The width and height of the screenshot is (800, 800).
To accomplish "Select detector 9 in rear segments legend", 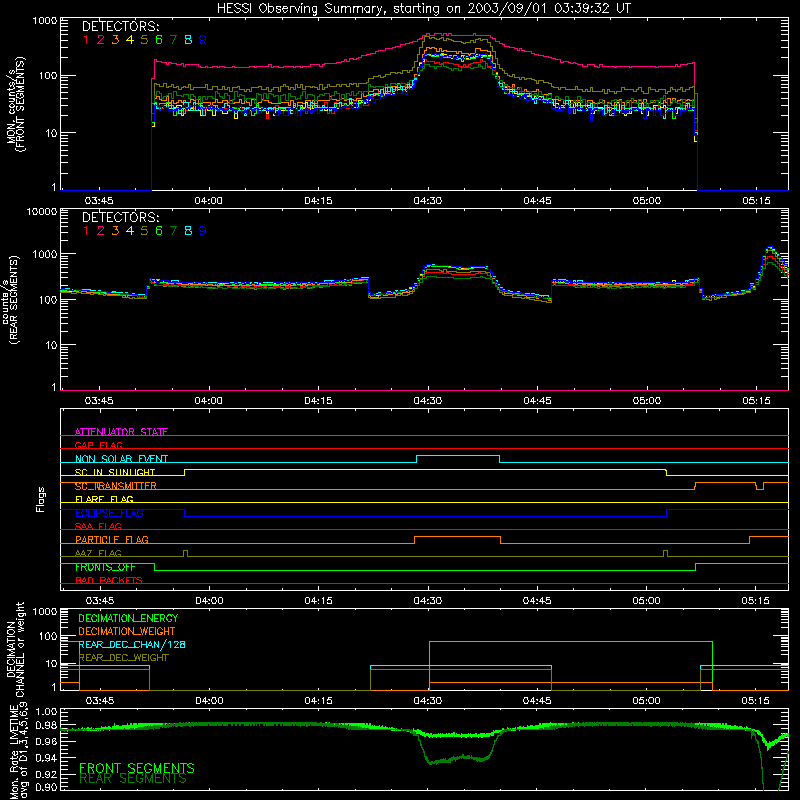I will 203,231.
